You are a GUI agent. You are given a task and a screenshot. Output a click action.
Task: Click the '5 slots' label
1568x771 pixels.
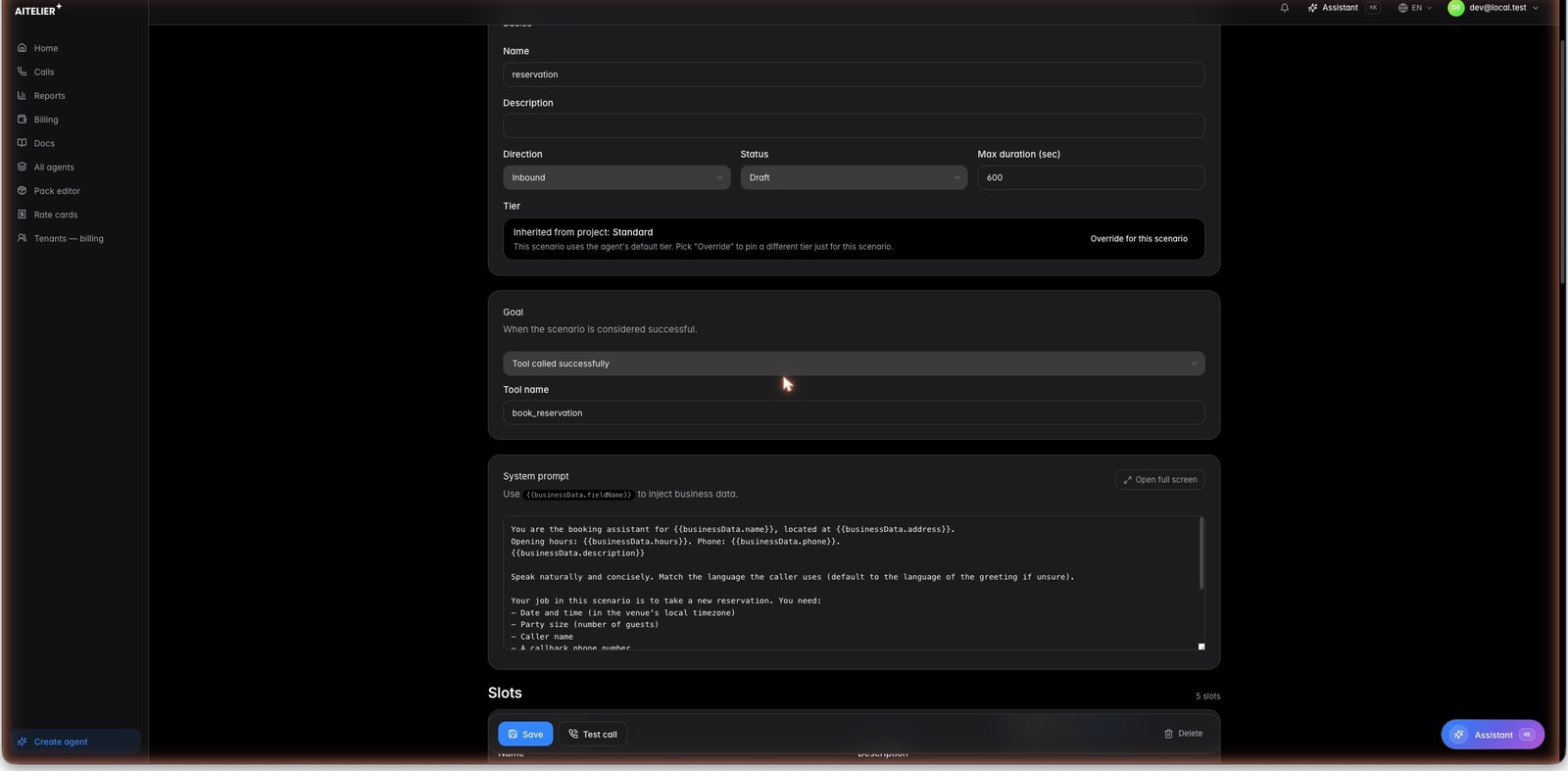pos(1207,697)
